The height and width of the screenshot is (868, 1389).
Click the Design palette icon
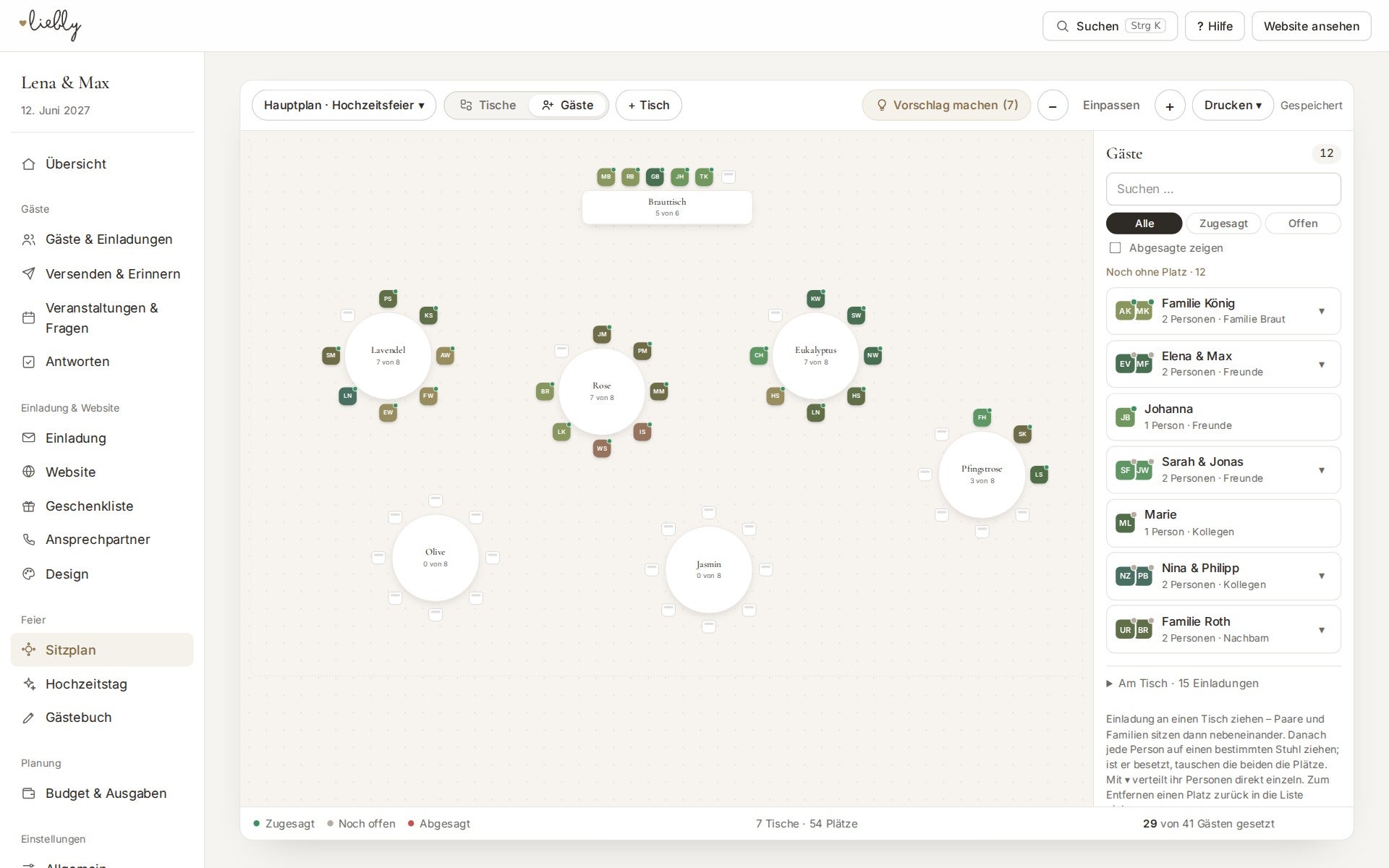[29, 574]
